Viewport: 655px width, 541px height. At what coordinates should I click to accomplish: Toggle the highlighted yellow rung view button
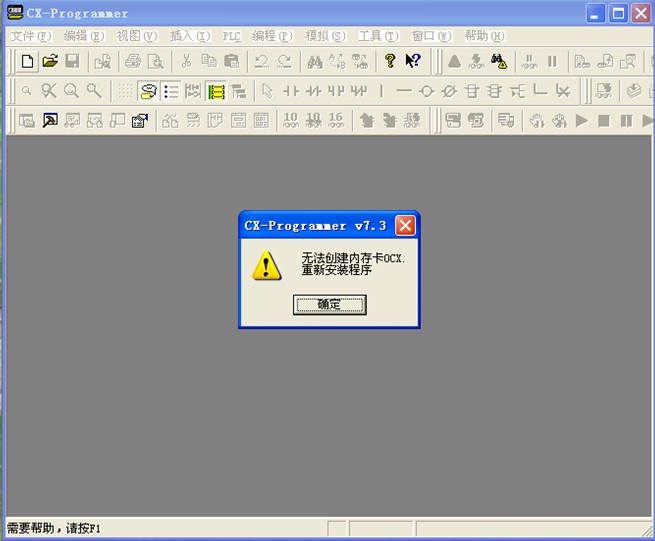tap(216, 91)
